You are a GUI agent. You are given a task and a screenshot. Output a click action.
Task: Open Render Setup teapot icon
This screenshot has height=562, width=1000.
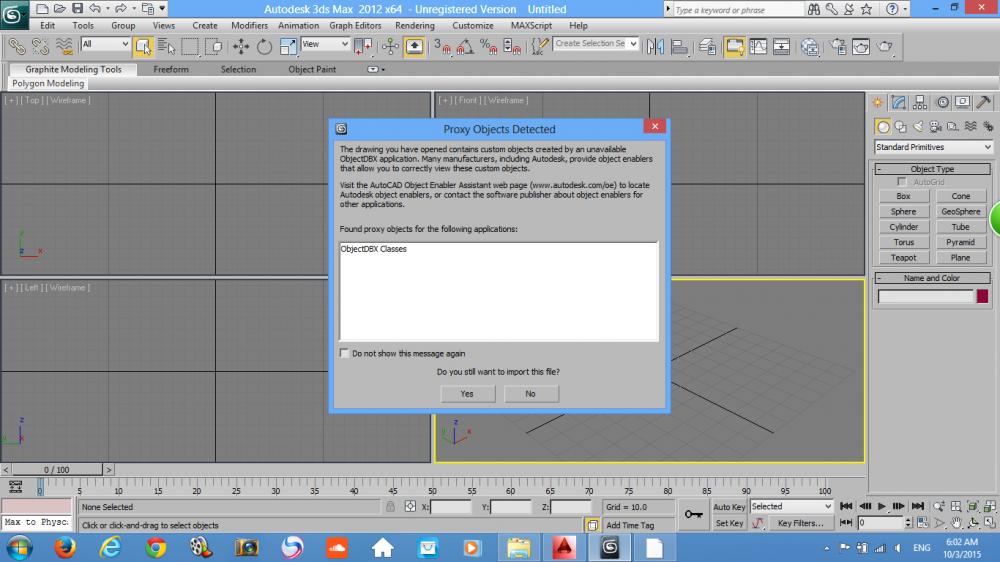(836, 46)
